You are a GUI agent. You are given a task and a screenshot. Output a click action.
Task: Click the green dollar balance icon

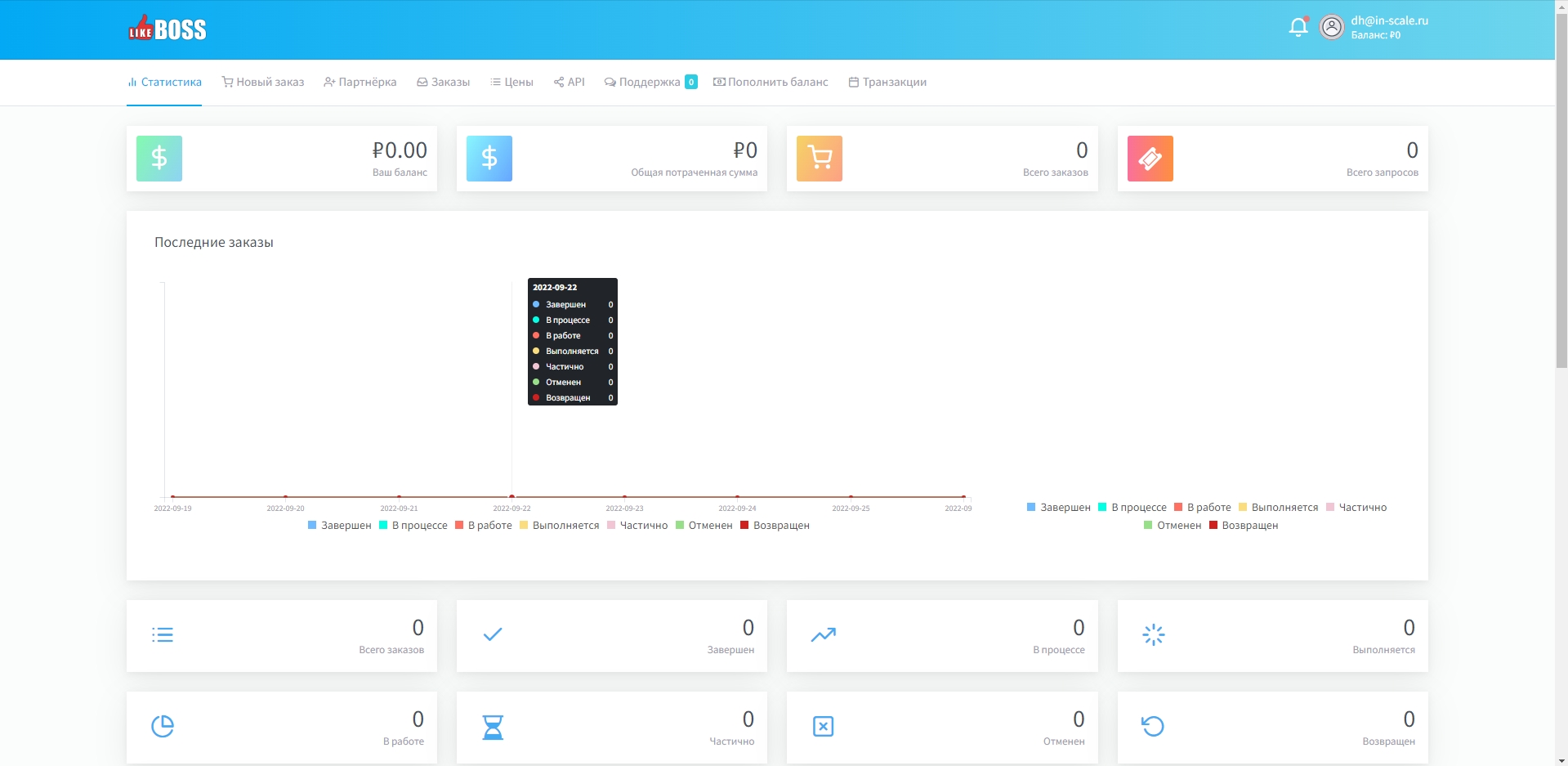click(159, 159)
